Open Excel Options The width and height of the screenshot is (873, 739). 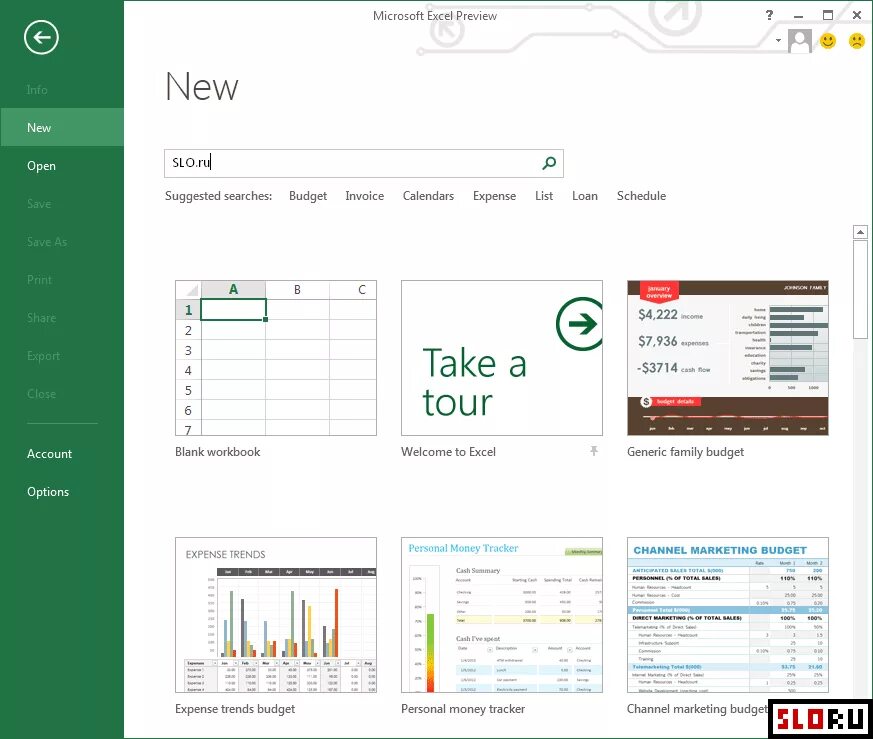click(x=48, y=492)
